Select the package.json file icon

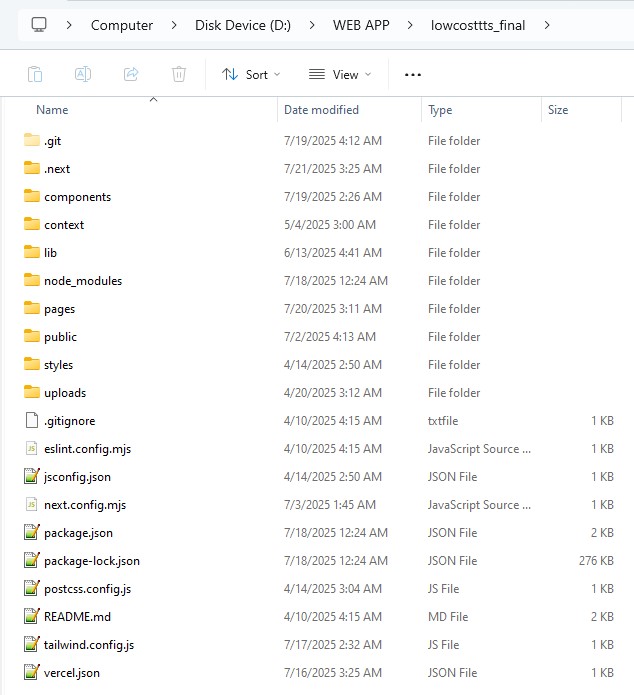31,533
